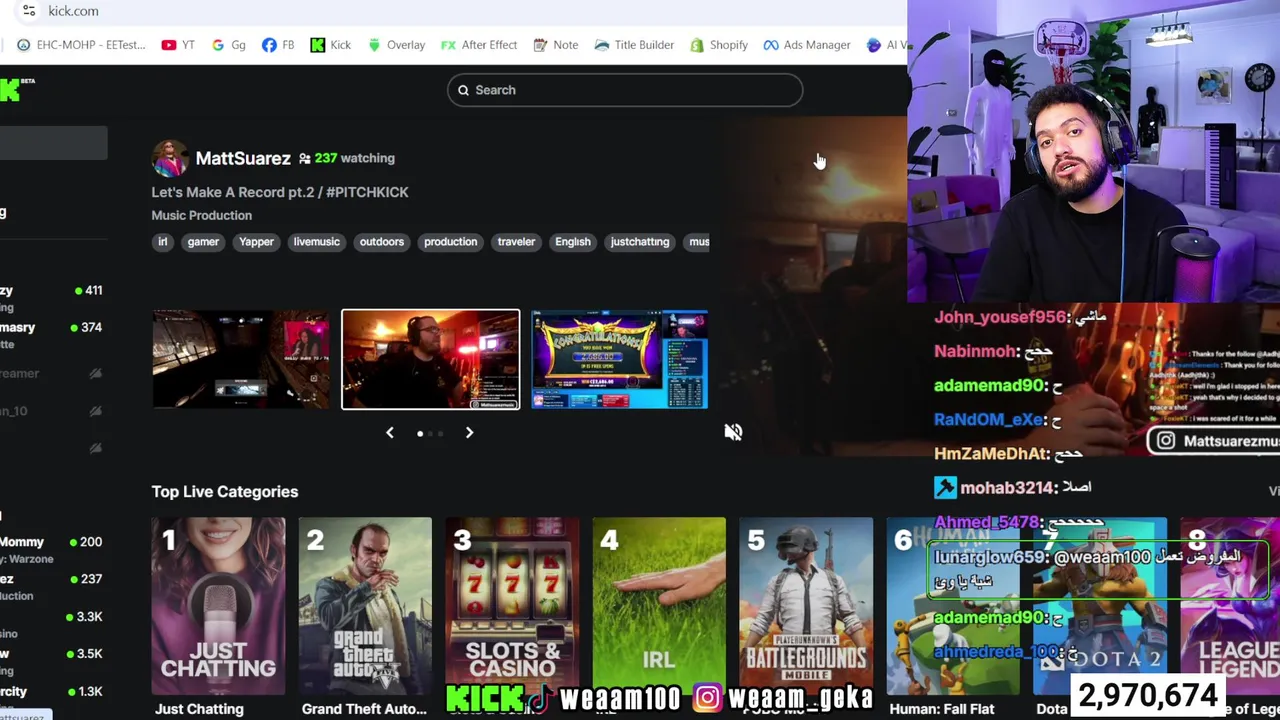Screen dimensions: 1280x720
Task: Open the site info icon beside kick.com
Action: coord(28,11)
